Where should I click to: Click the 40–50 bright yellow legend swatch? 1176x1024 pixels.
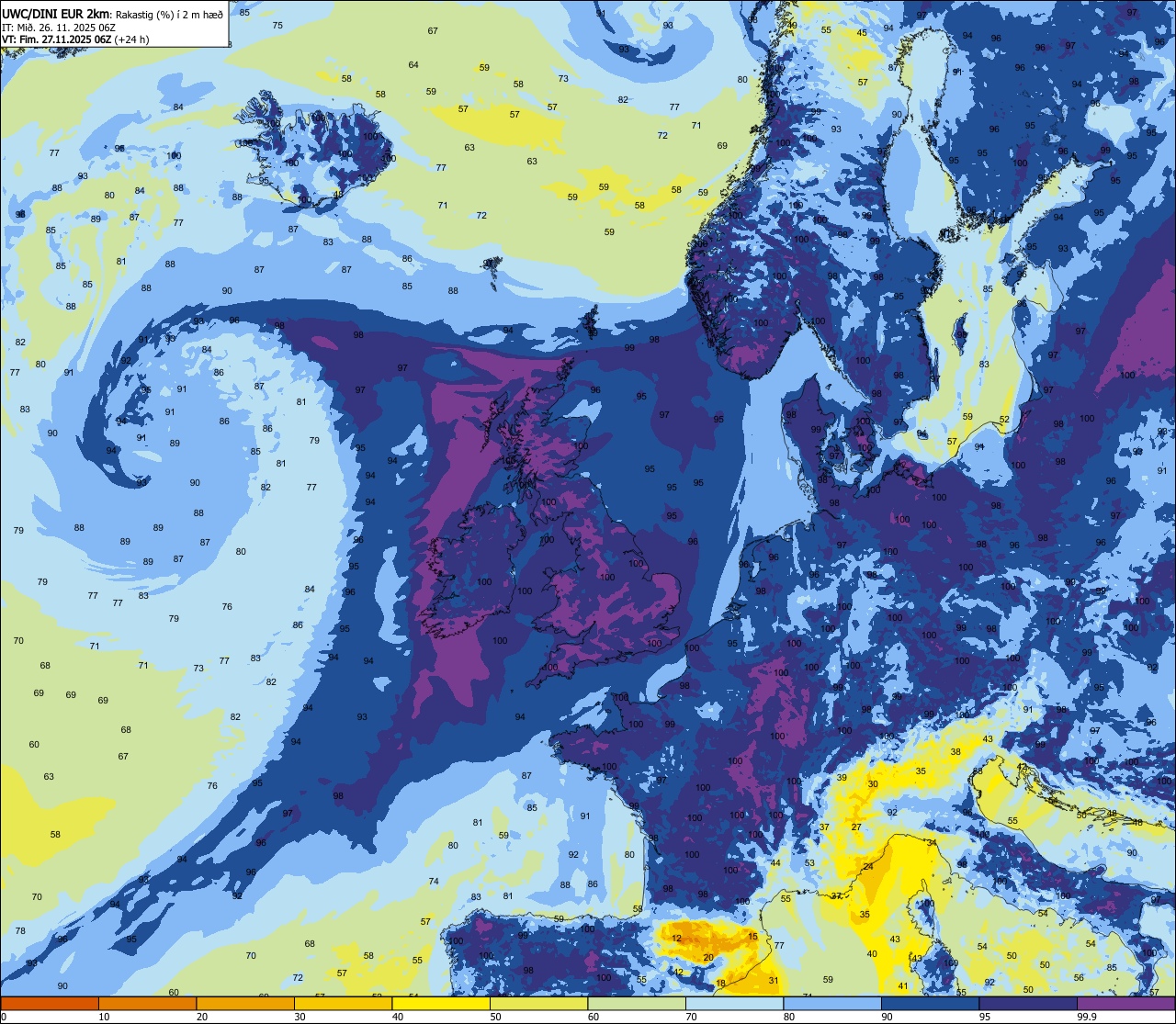coord(441,1003)
